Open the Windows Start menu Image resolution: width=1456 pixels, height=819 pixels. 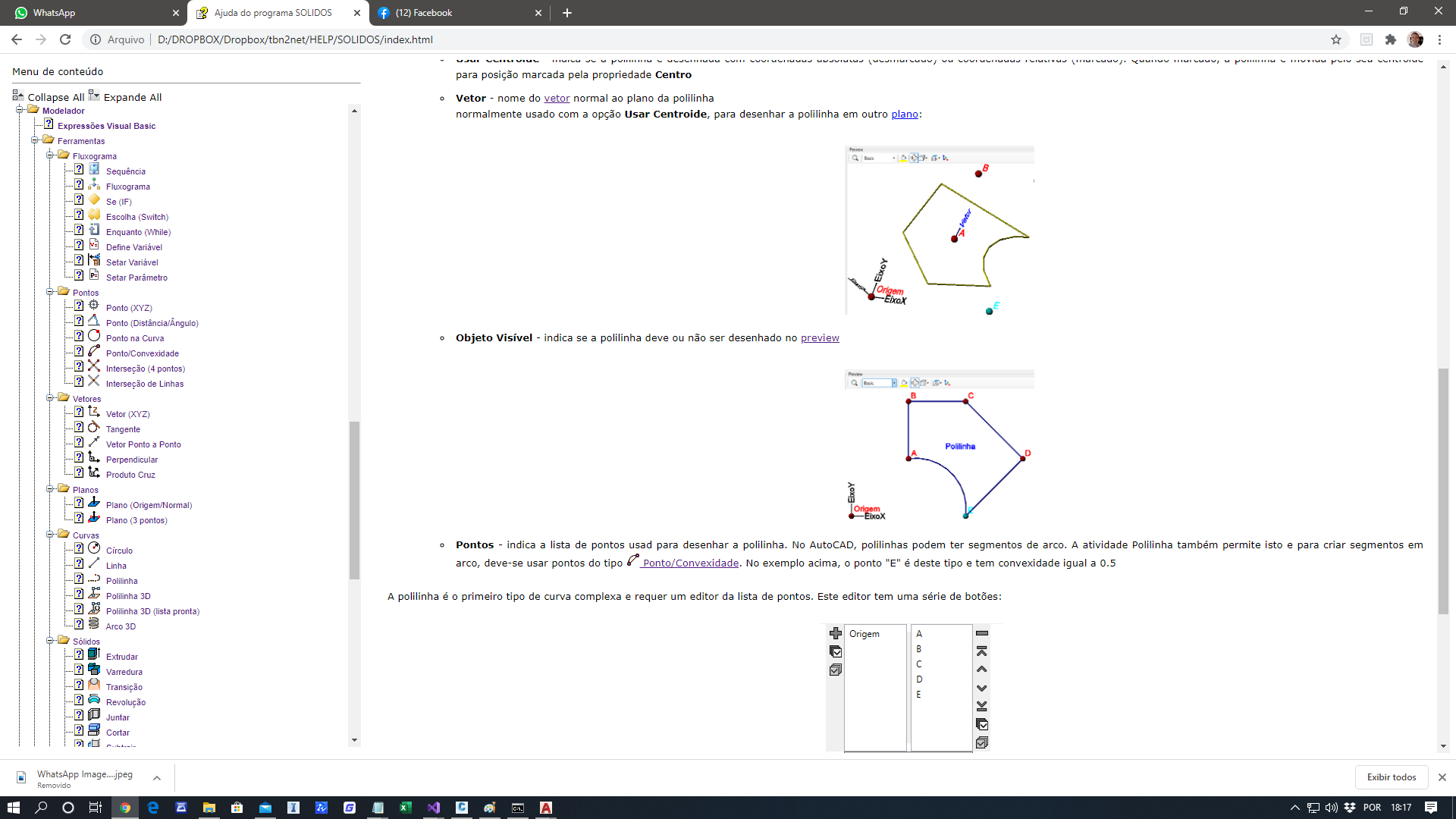(13, 808)
